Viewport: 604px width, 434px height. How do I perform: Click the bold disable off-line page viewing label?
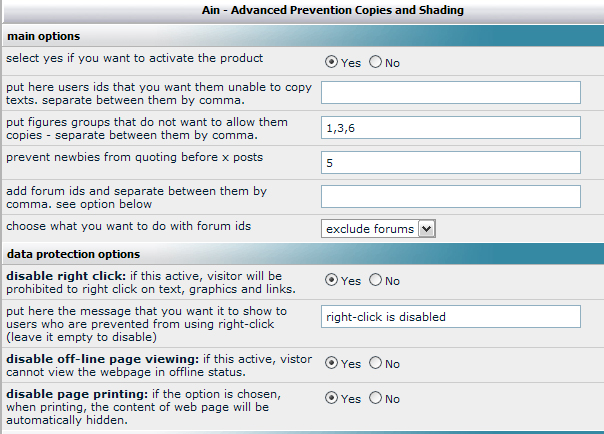pos(97,356)
